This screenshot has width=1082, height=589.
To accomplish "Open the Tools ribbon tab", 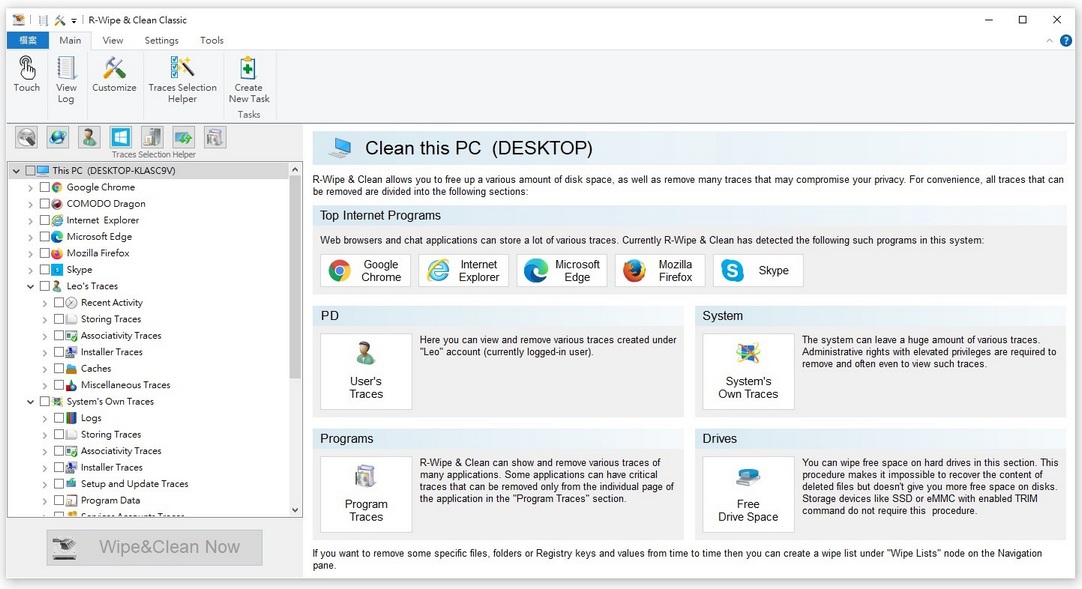I will (x=212, y=41).
